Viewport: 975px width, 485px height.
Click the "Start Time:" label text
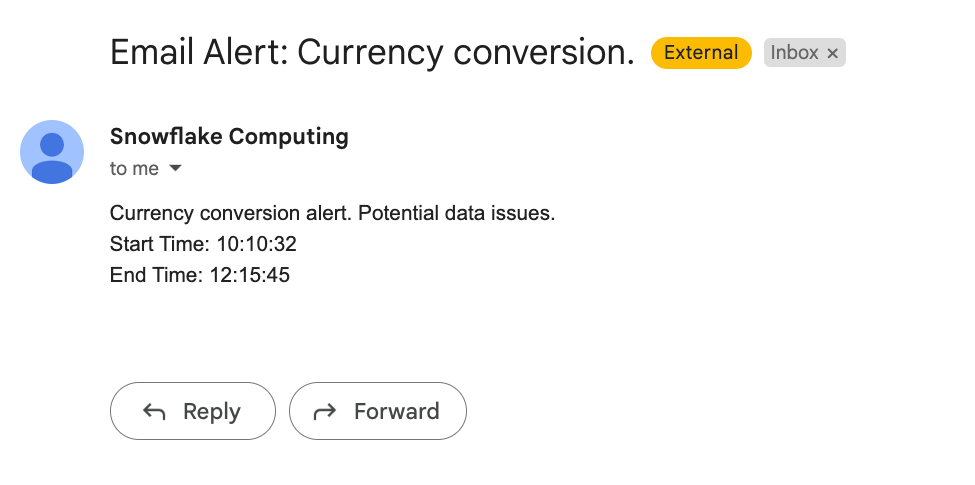click(x=160, y=244)
